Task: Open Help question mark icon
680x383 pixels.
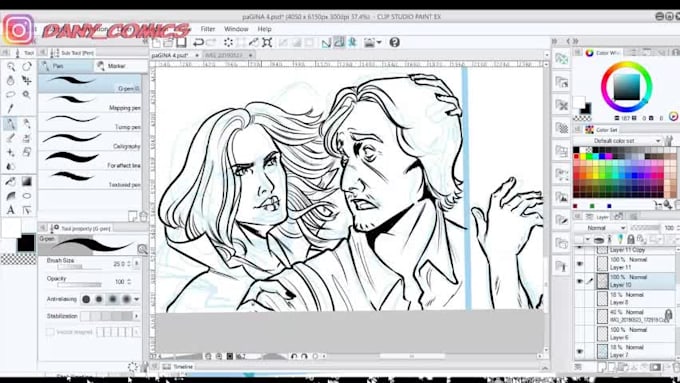Action: tap(394, 42)
